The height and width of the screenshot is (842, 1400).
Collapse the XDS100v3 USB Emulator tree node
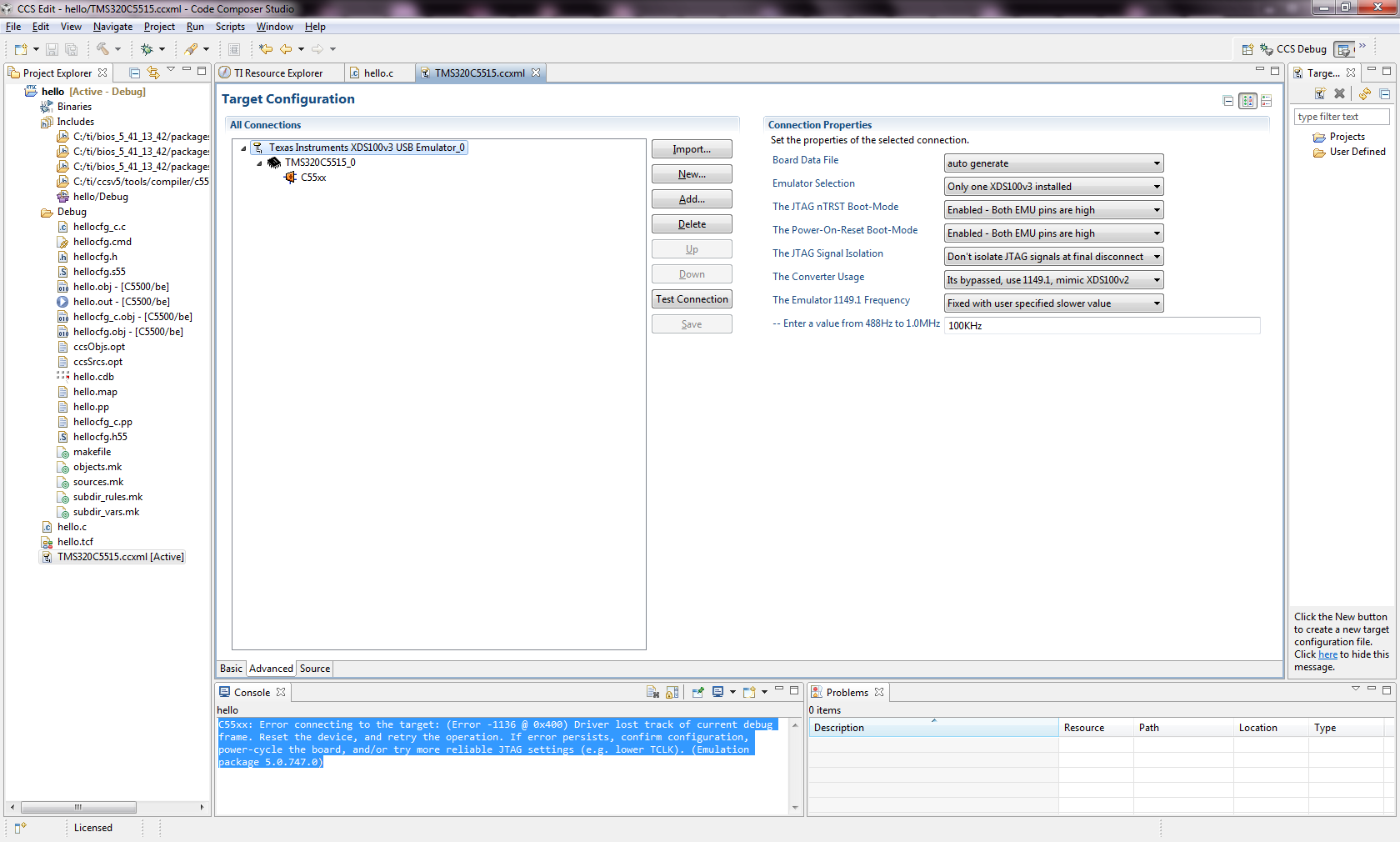243,148
